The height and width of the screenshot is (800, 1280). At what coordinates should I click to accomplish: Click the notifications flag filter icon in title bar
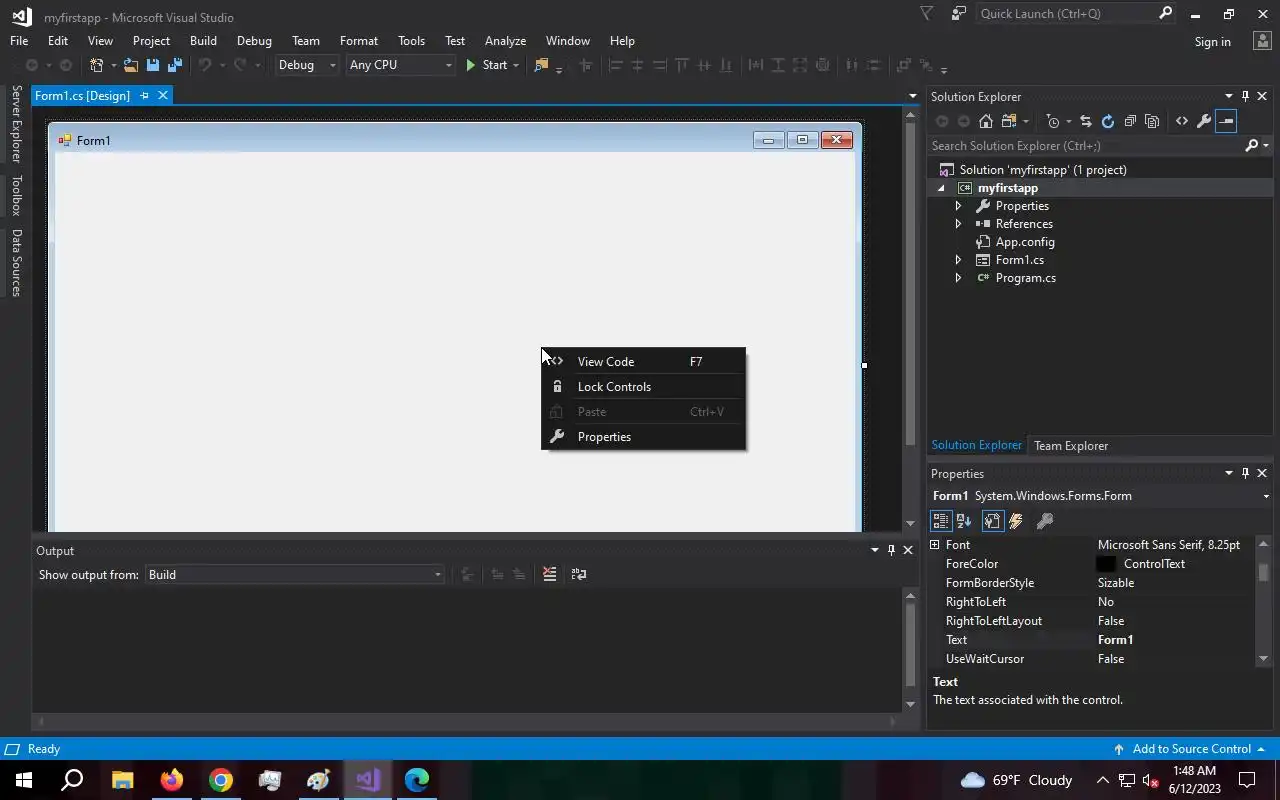pyautogui.click(x=927, y=14)
